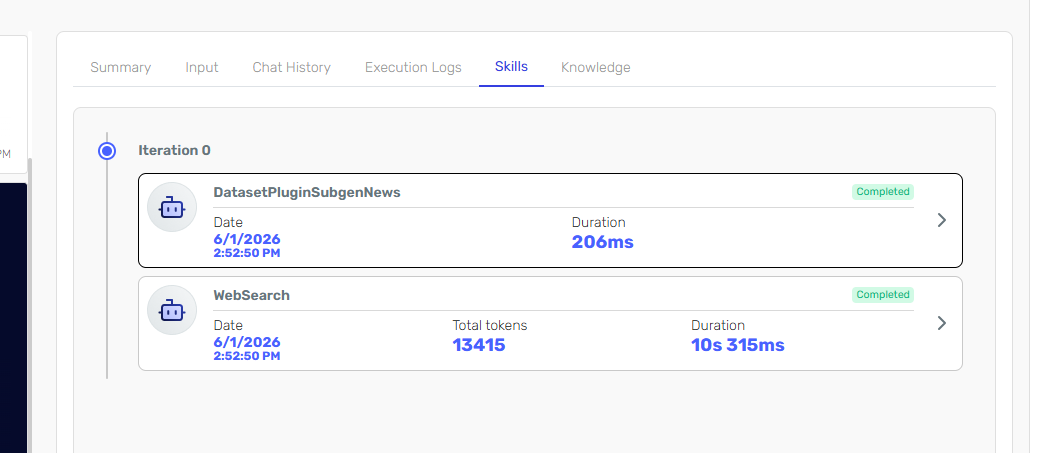This screenshot has height=453, width=1044.
Task: Click the 13415 total tokens value
Action: coord(479,345)
